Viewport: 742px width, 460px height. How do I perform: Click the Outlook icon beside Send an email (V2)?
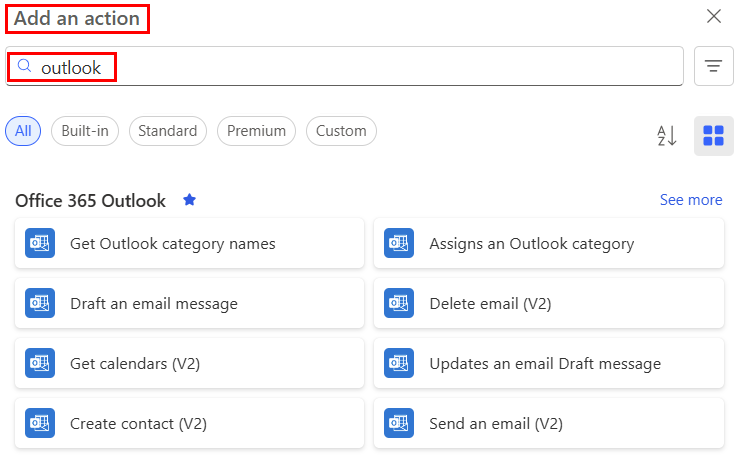399,423
